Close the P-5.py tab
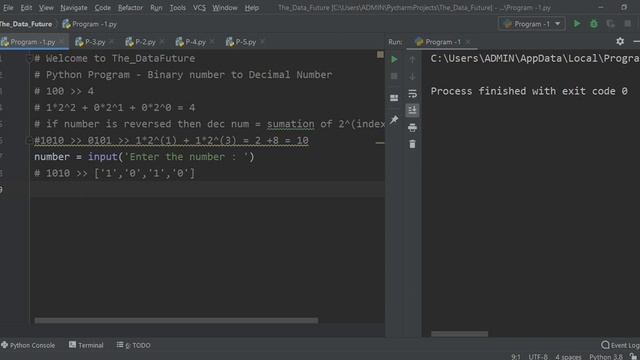Image resolution: width=640 pixels, height=360 pixels. (x=262, y=42)
